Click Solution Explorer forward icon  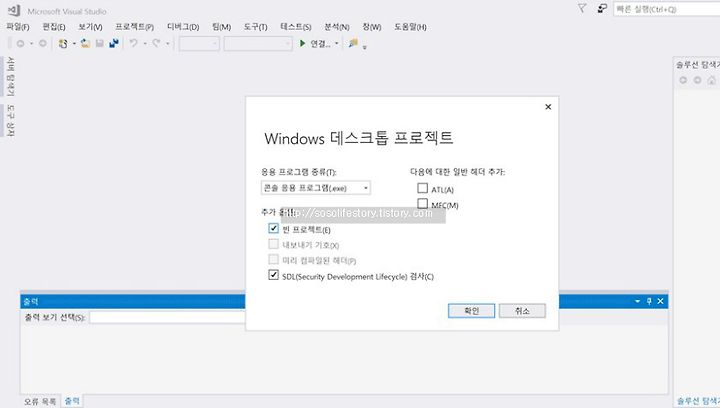click(698, 80)
